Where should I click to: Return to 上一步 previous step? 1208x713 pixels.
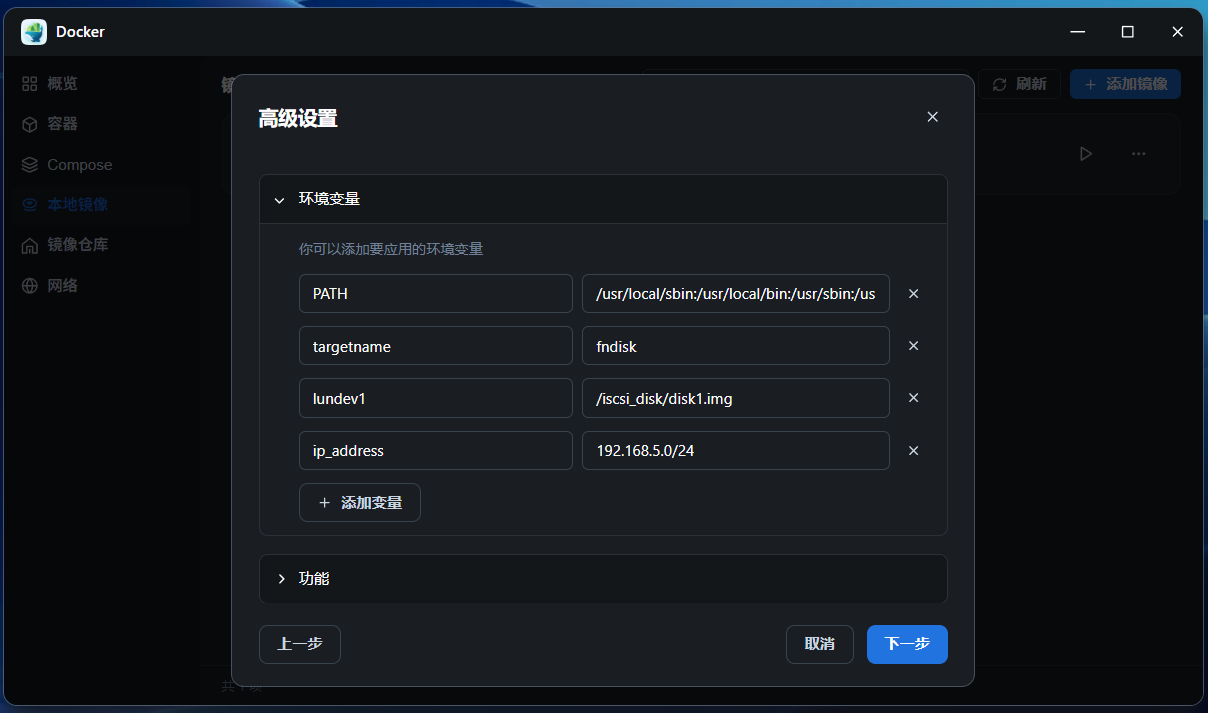pos(300,644)
